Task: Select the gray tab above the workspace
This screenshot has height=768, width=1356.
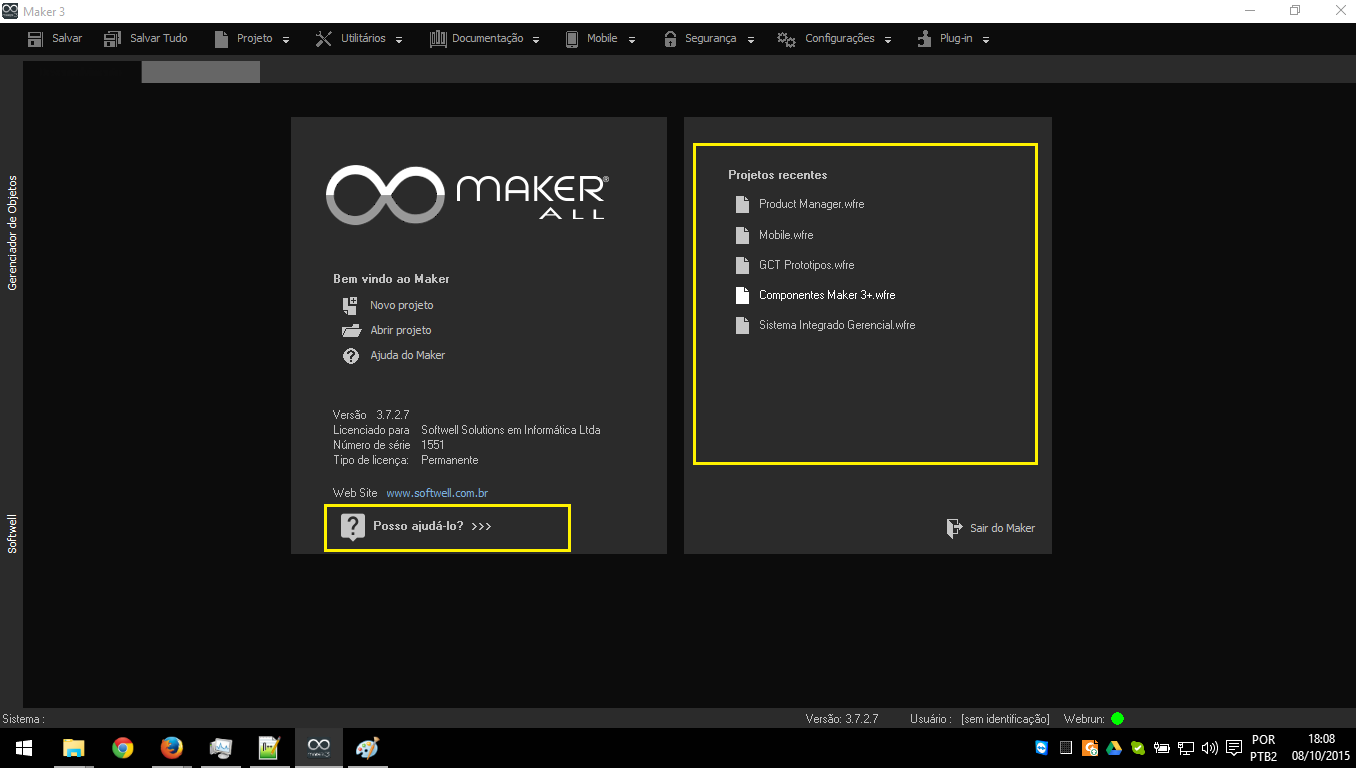Action: pyautogui.click(x=200, y=72)
